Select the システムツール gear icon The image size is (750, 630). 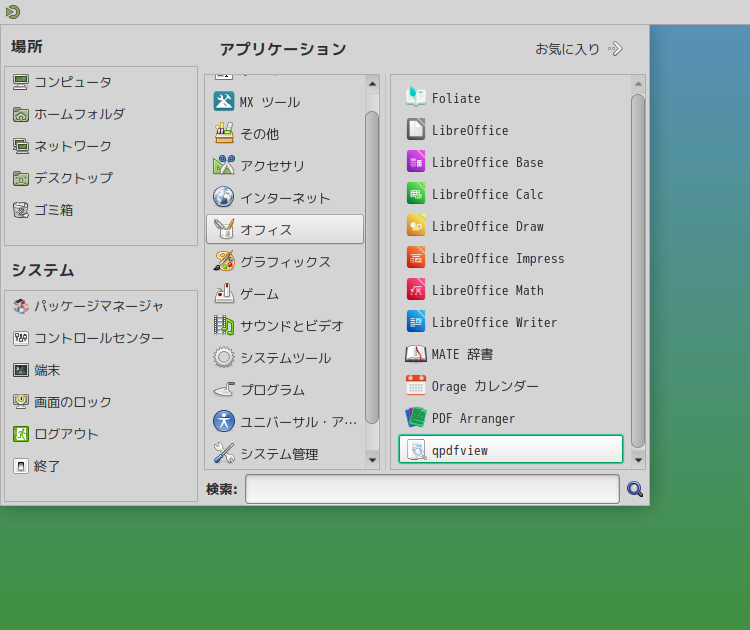(224, 357)
